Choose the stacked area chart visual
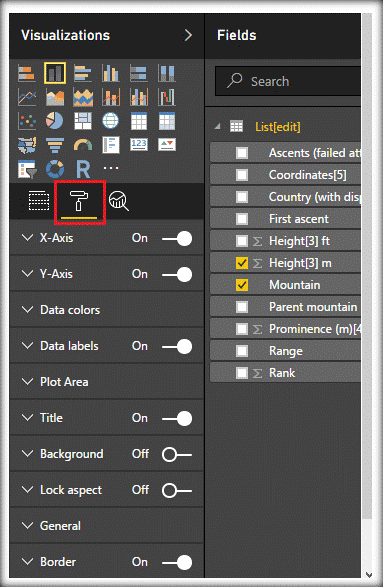 pyautogui.click(x=83, y=97)
